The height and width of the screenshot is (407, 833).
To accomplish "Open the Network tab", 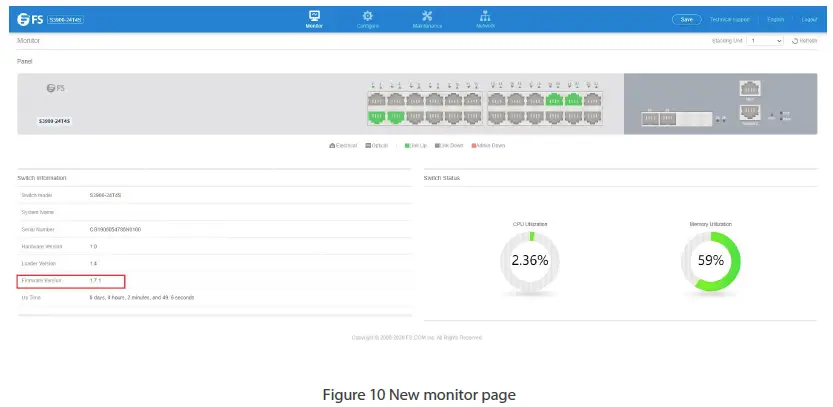I will coord(485,19).
